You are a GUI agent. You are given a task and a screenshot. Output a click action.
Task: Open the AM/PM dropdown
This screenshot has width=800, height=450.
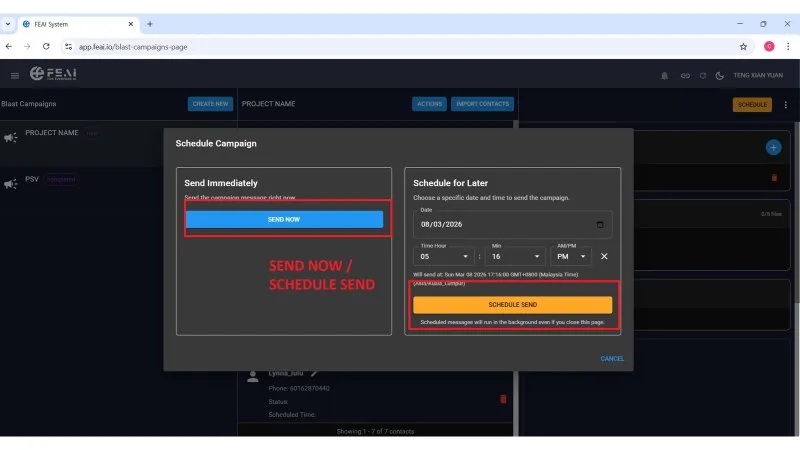pyautogui.click(x=571, y=256)
